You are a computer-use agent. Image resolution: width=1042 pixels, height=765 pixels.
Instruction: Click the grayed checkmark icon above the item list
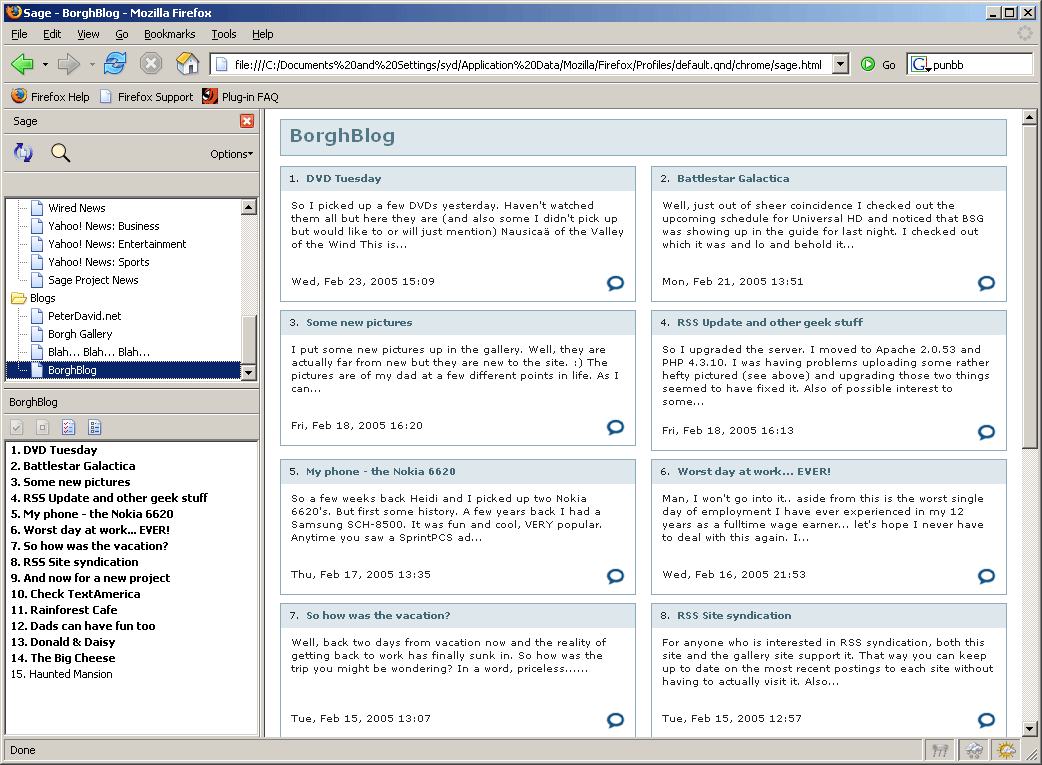[17, 427]
